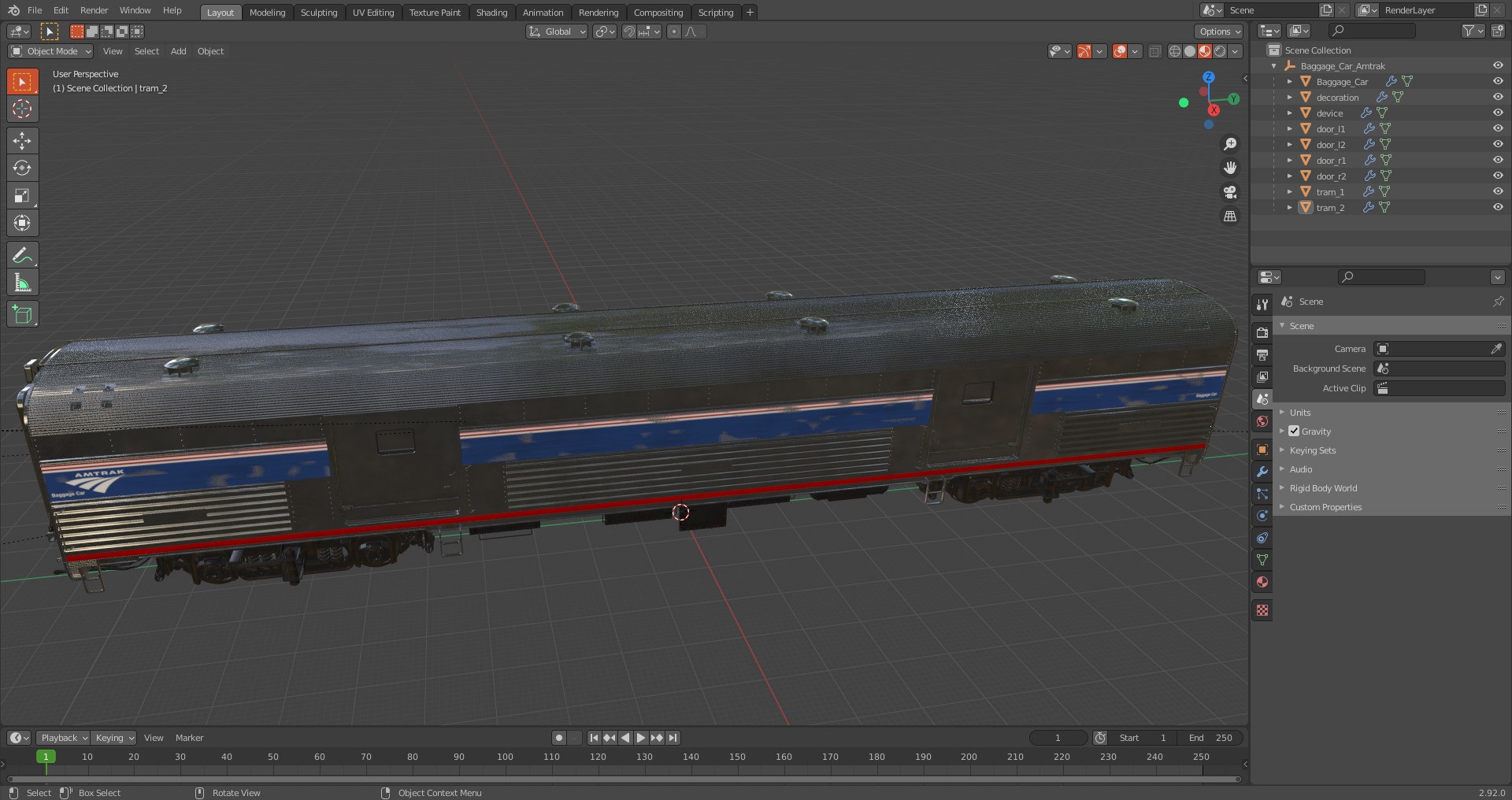This screenshot has width=1512, height=800.
Task: Collapse the Baggage_Car_Amtrak collection
Action: pyautogui.click(x=1273, y=66)
